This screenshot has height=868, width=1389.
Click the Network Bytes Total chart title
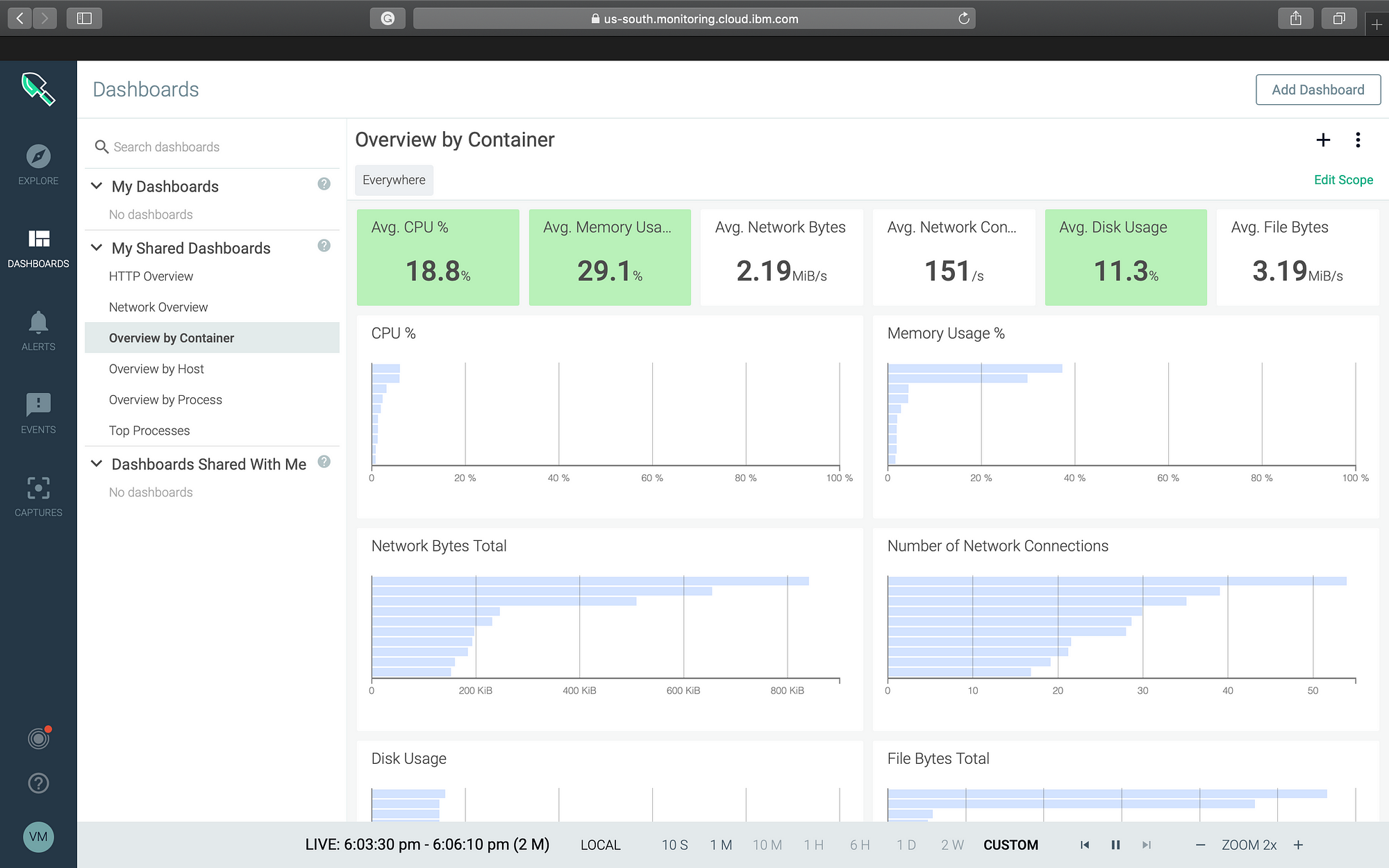coord(439,546)
